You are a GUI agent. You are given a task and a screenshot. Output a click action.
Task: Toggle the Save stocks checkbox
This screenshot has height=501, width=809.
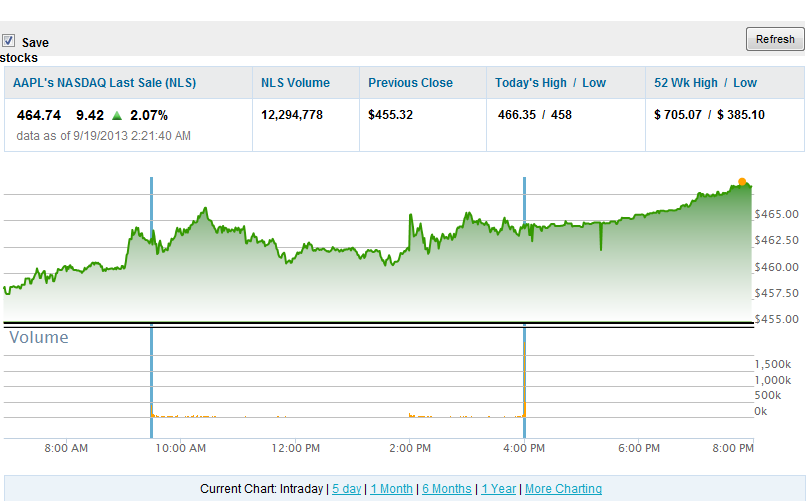9,41
